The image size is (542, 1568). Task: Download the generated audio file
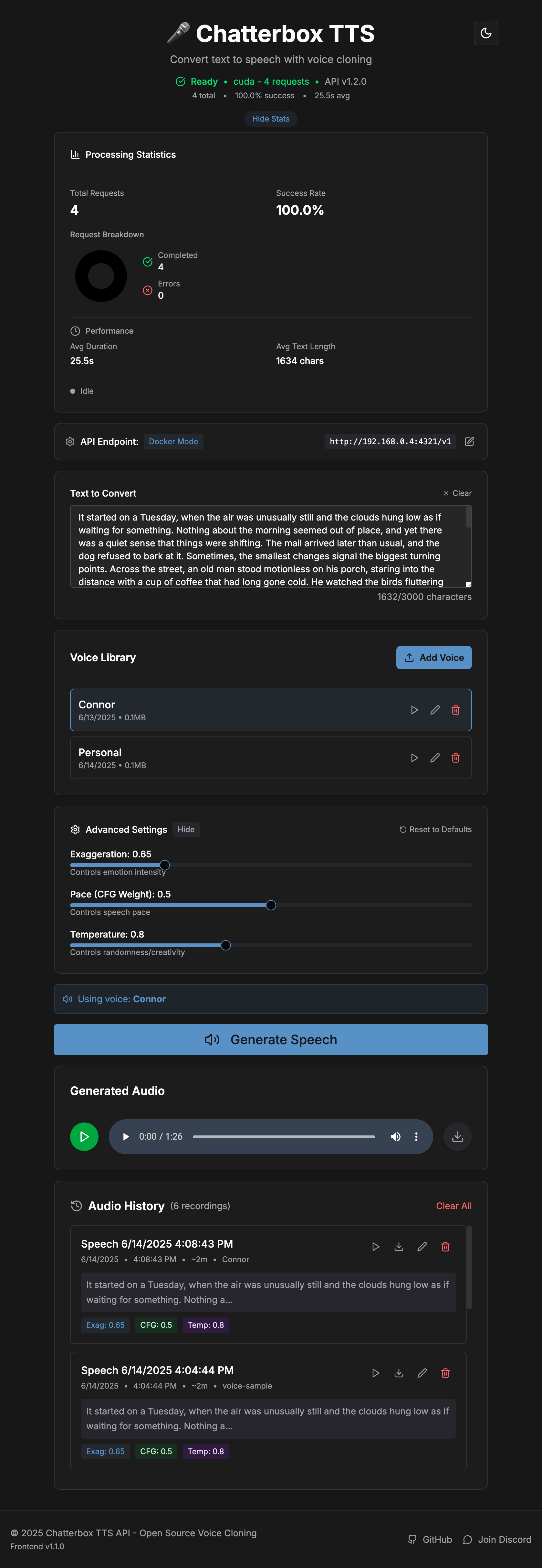click(457, 1136)
